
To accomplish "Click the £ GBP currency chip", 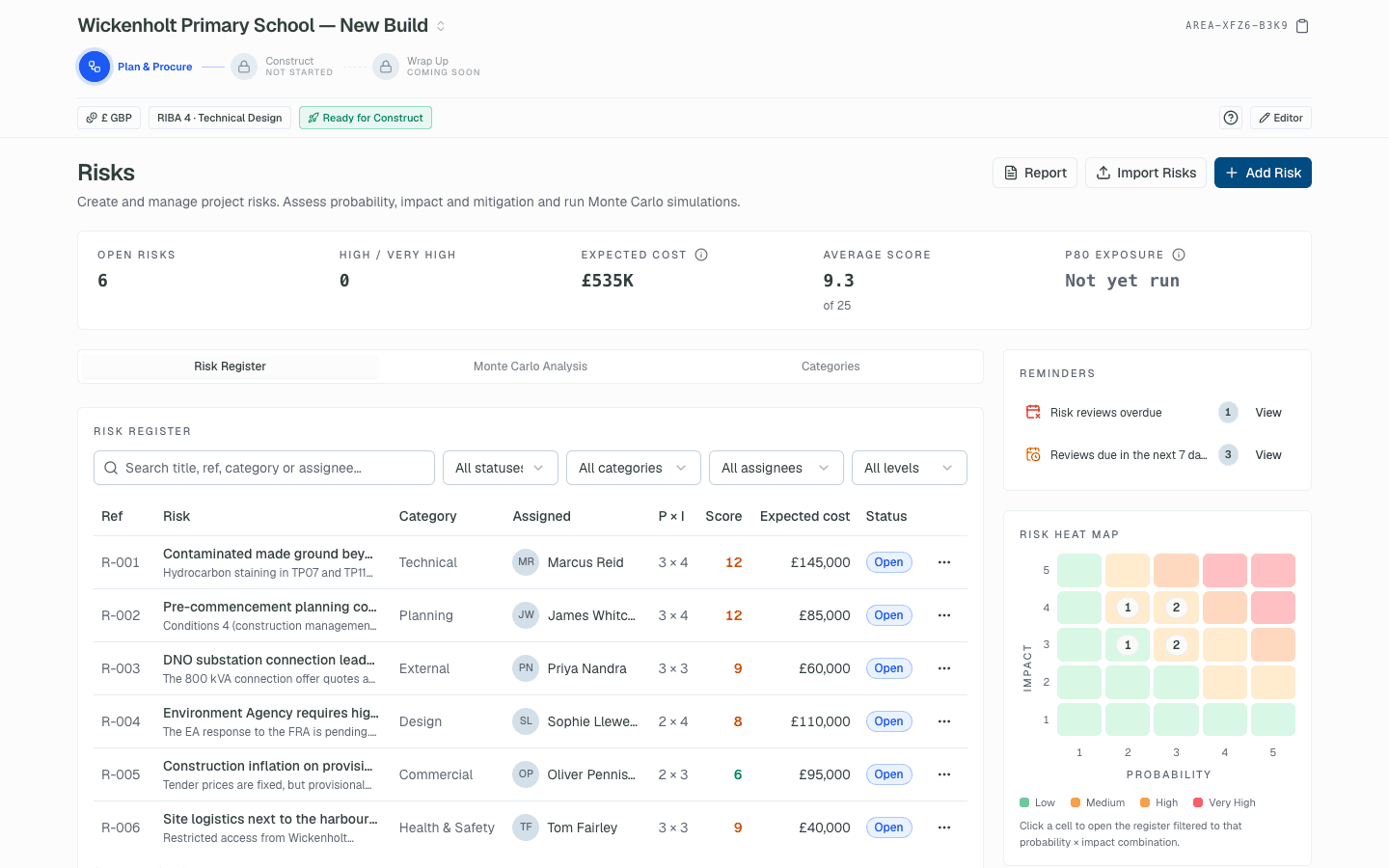I will [x=109, y=118].
